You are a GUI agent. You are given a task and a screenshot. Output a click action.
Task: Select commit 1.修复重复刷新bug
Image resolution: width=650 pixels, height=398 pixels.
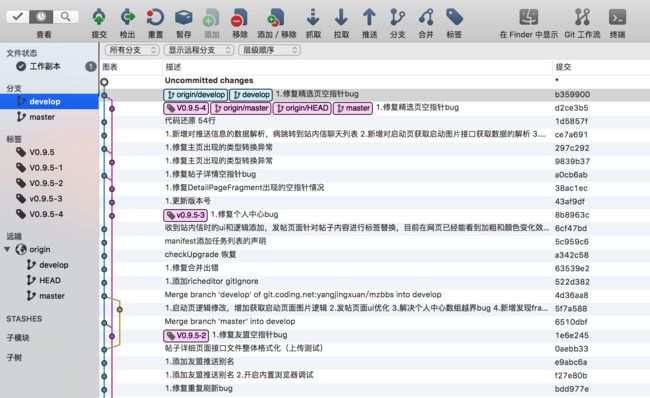[375, 388]
